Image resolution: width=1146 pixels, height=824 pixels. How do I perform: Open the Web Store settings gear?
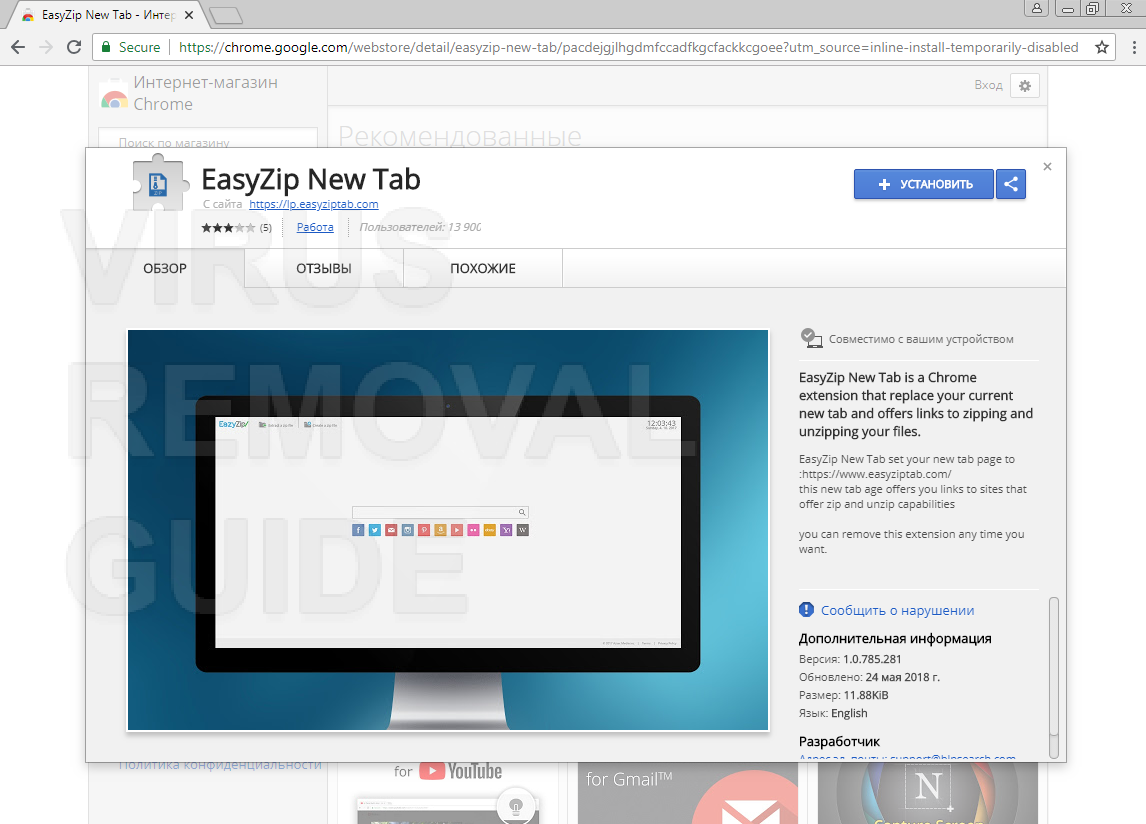1025,86
